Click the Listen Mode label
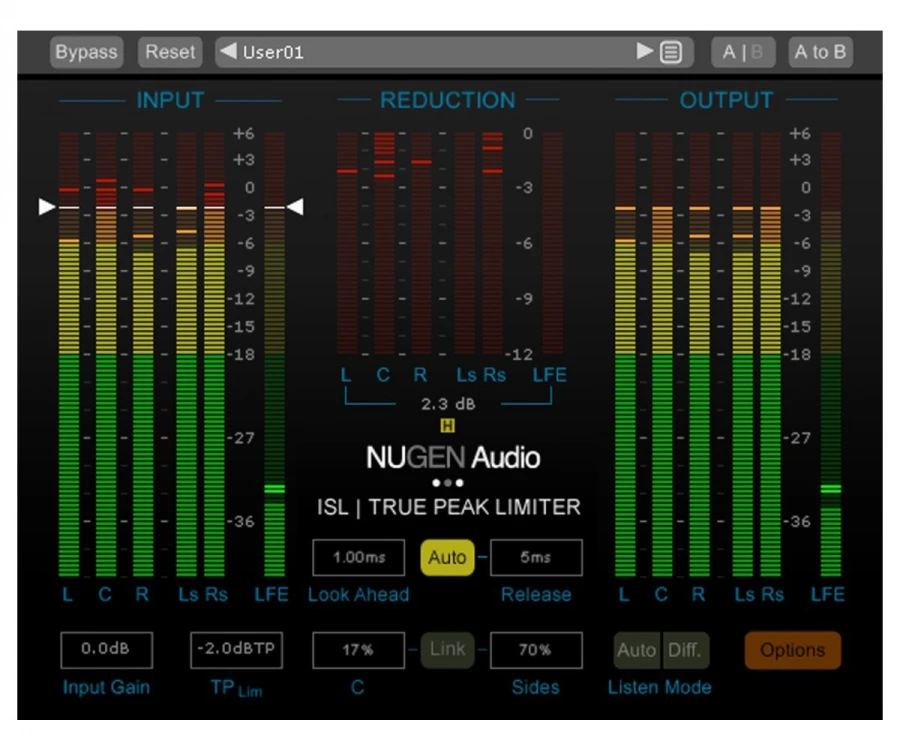900x750 pixels. (660, 687)
